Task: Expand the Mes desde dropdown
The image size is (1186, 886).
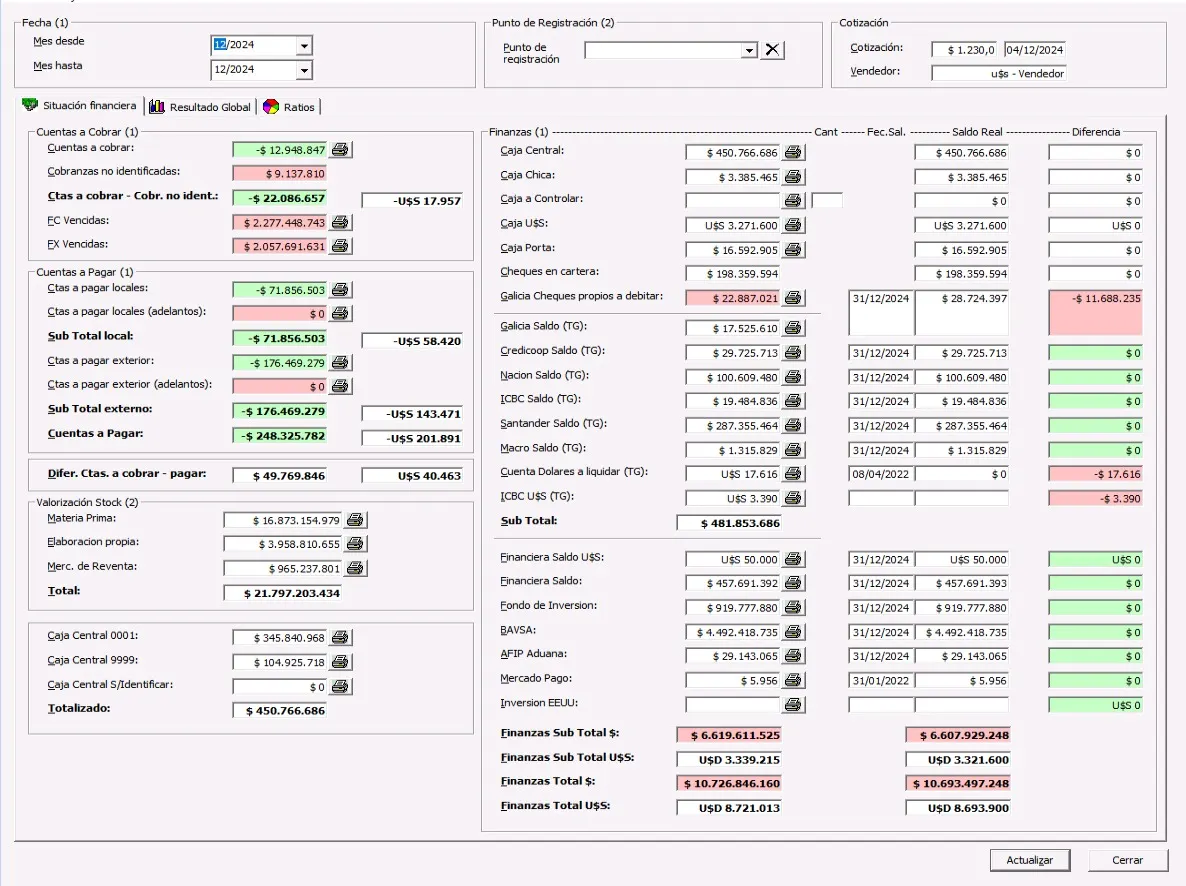Action: [304, 46]
